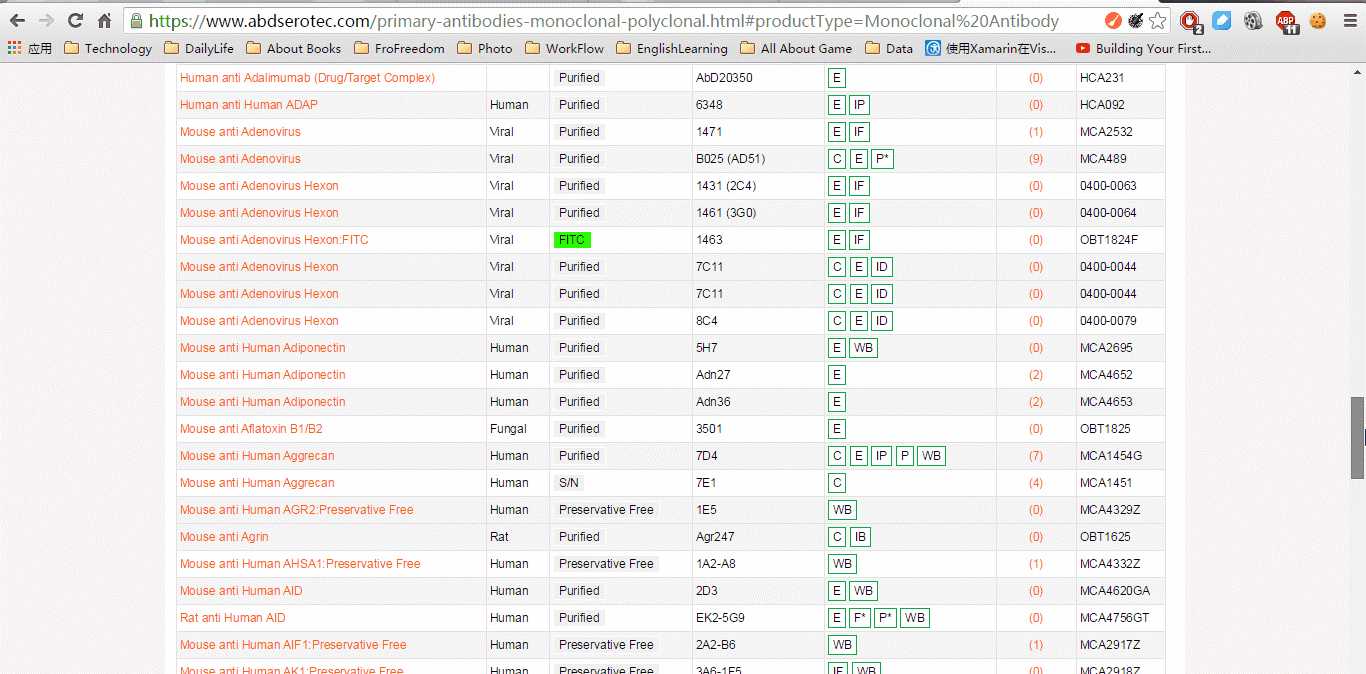Click the IB tag in the Agr247 row
Image resolution: width=1366 pixels, height=674 pixels.
(x=860, y=537)
